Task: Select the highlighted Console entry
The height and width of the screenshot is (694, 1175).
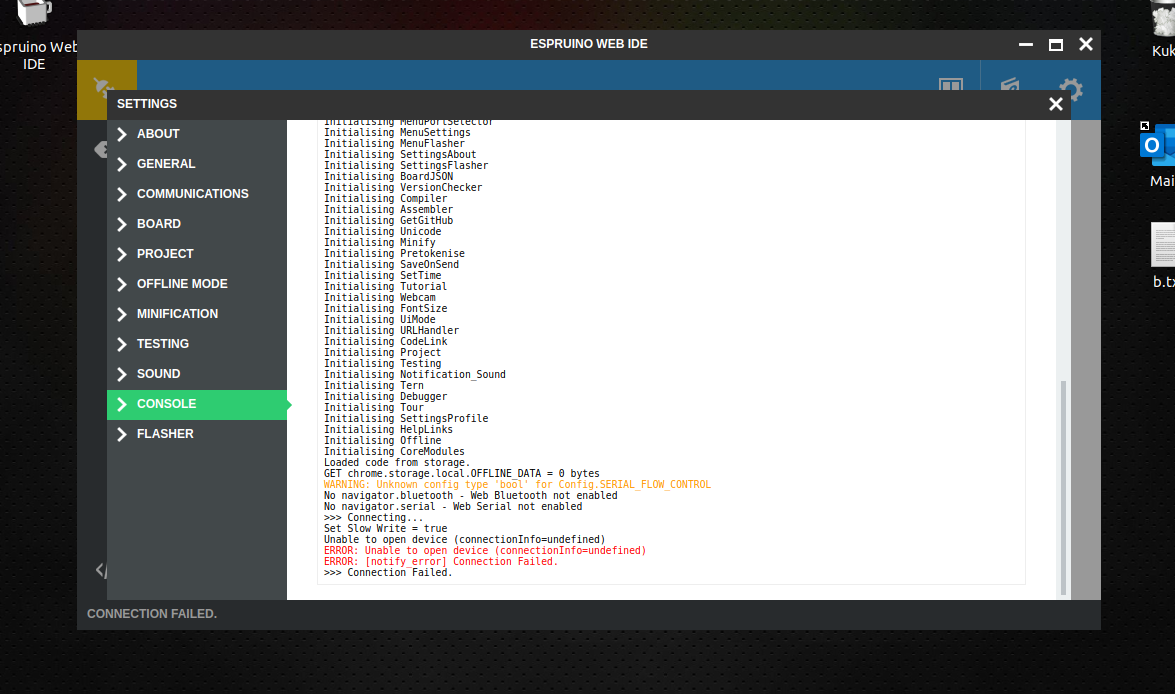Action: 197,404
